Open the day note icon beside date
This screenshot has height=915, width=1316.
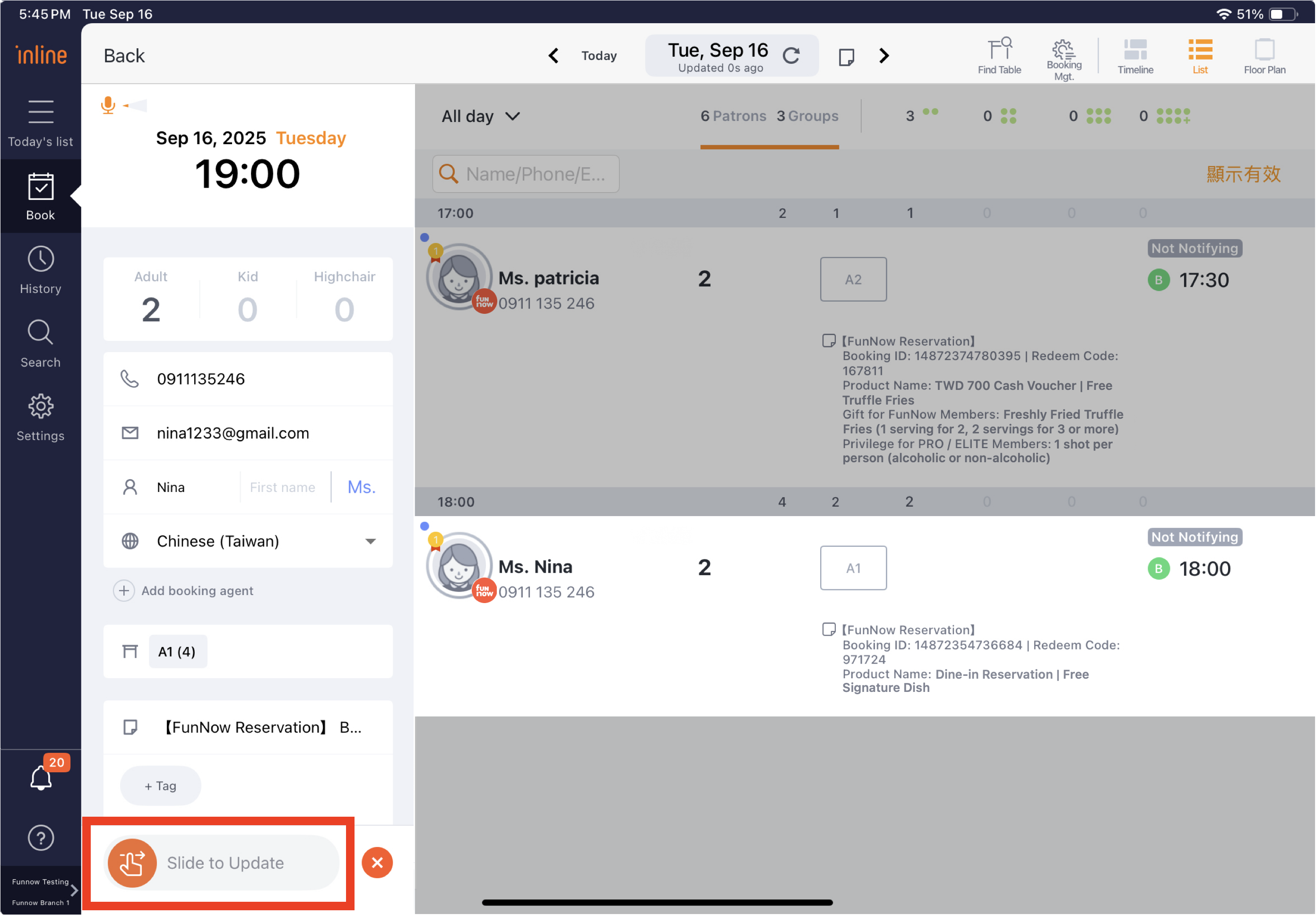pos(846,57)
